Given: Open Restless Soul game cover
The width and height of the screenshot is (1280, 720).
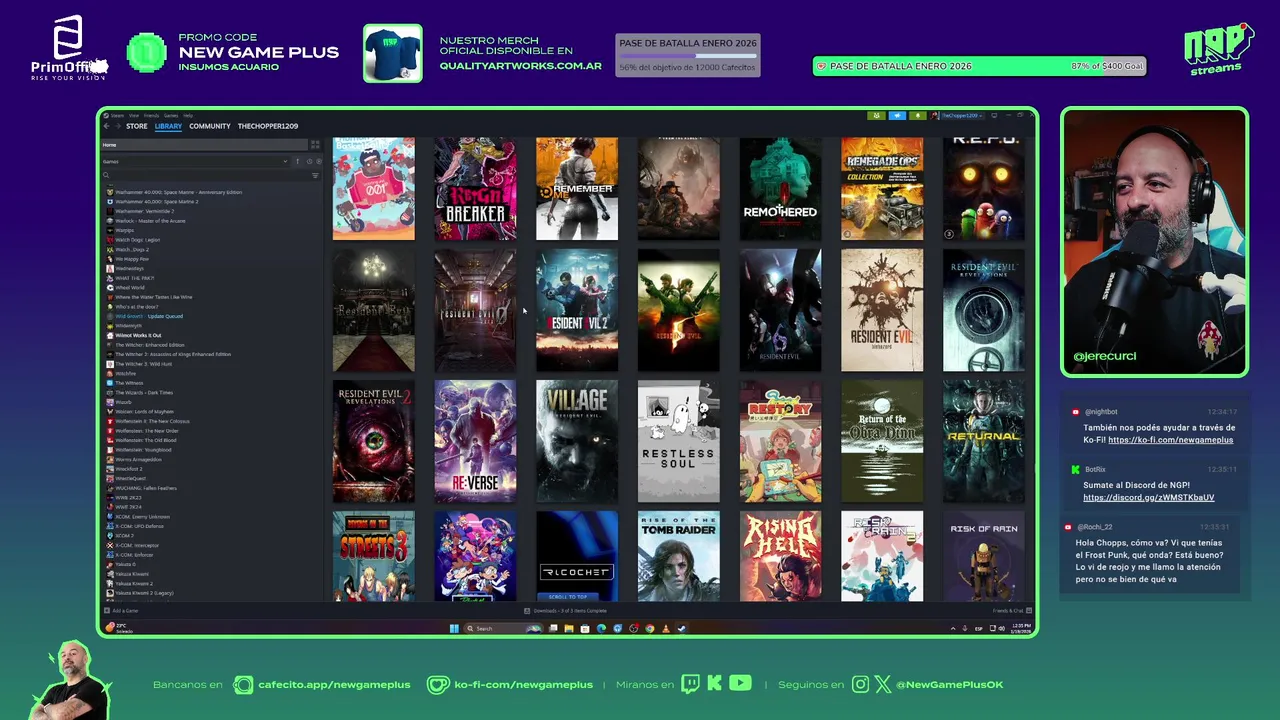Looking at the screenshot, I should (x=679, y=441).
